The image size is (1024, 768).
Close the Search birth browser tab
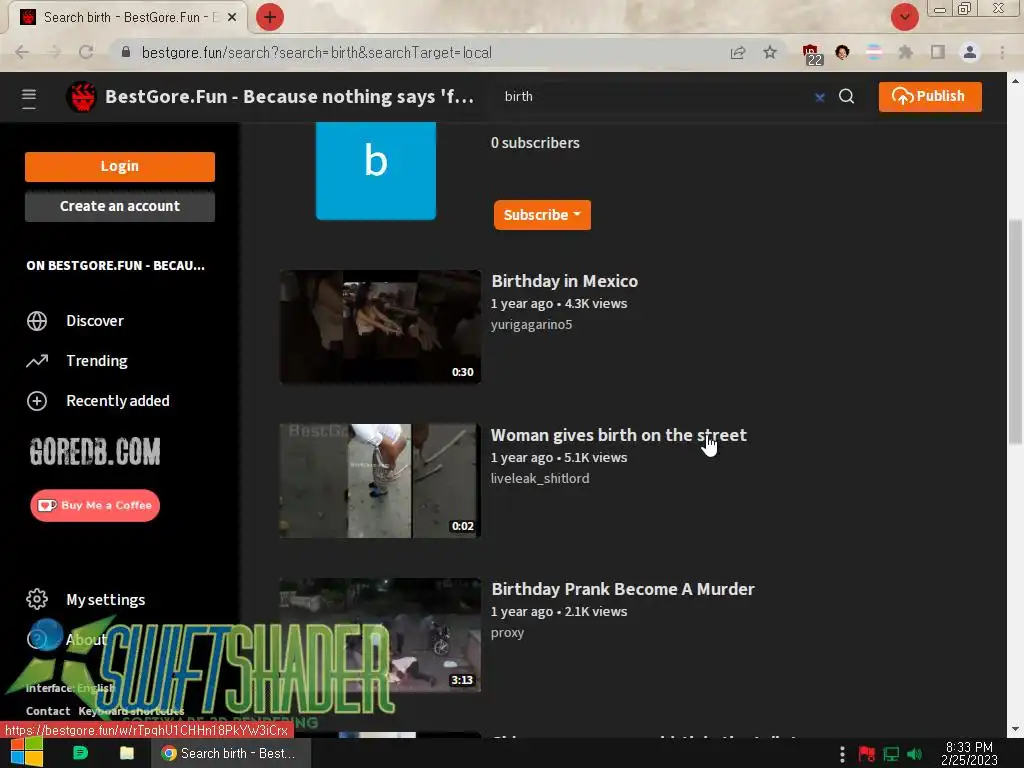pyautogui.click(x=231, y=18)
